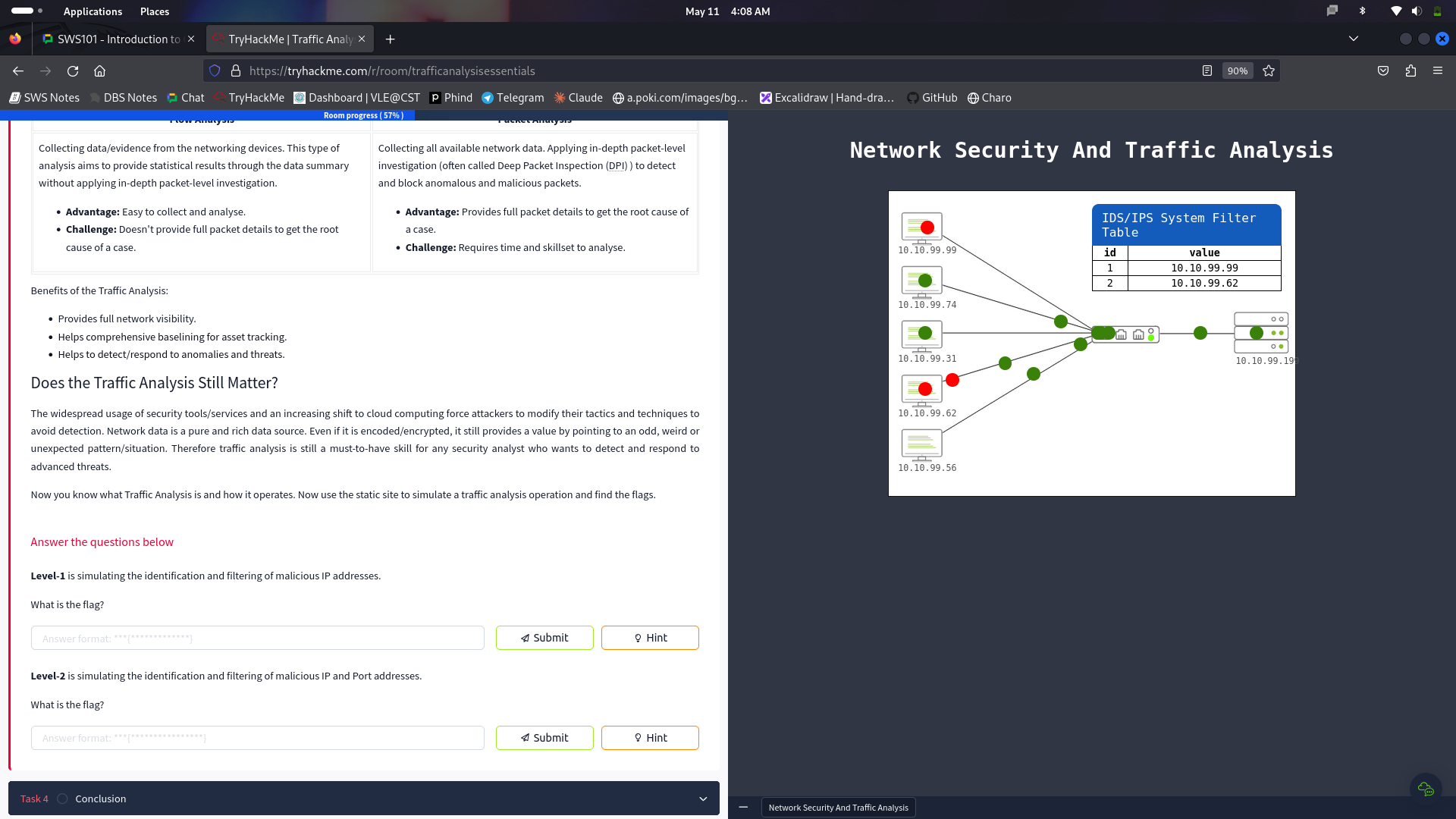Open the DBS Notes bookmark

click(123, 98)
